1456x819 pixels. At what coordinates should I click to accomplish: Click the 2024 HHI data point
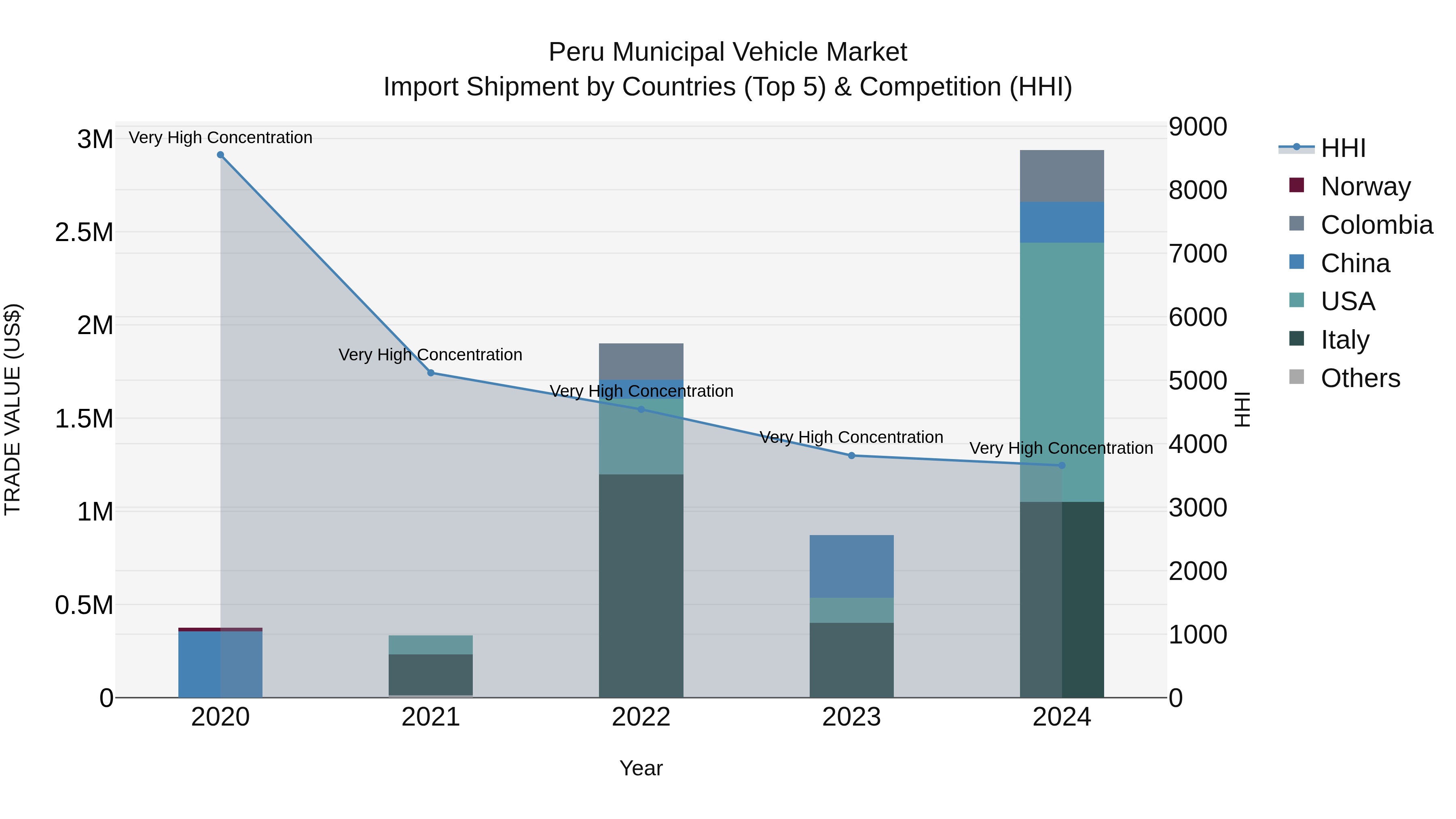[x=1062, y=466]
